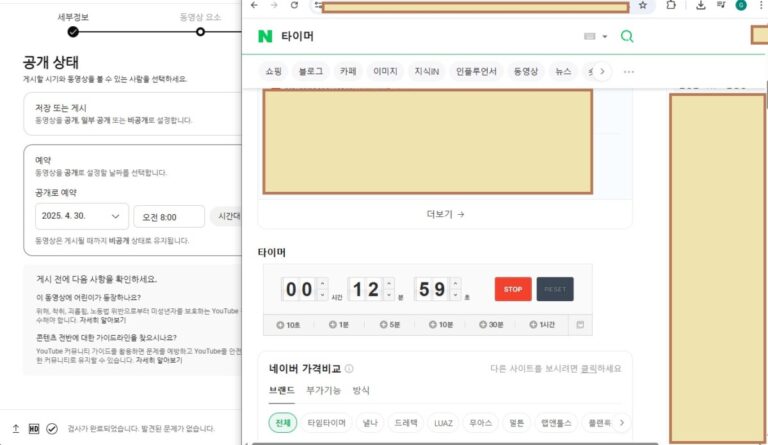Open the 뉴스 search tab
Viewport: 768px width, 445px height.
pos(563,71)
